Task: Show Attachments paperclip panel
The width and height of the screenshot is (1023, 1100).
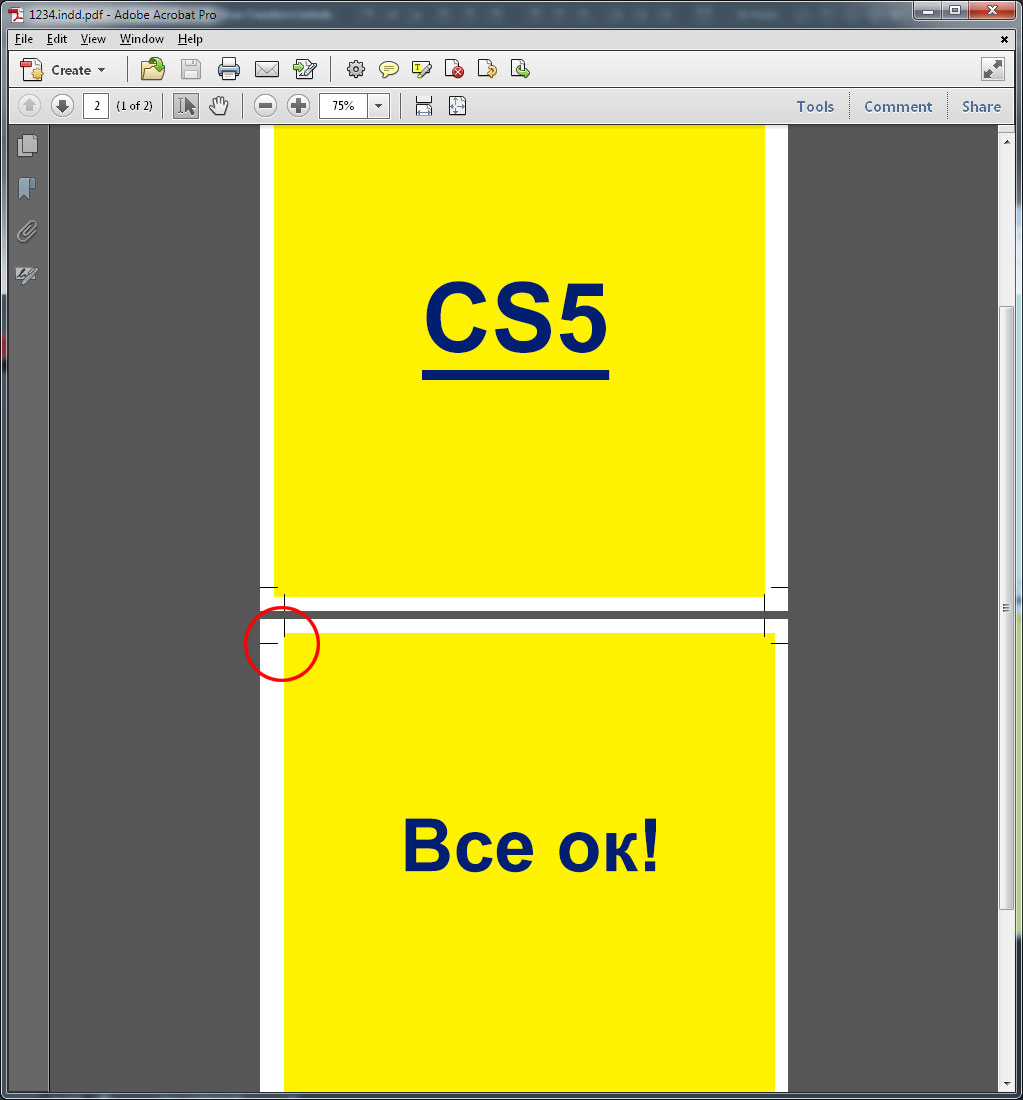Action: (x=27, y=232)
